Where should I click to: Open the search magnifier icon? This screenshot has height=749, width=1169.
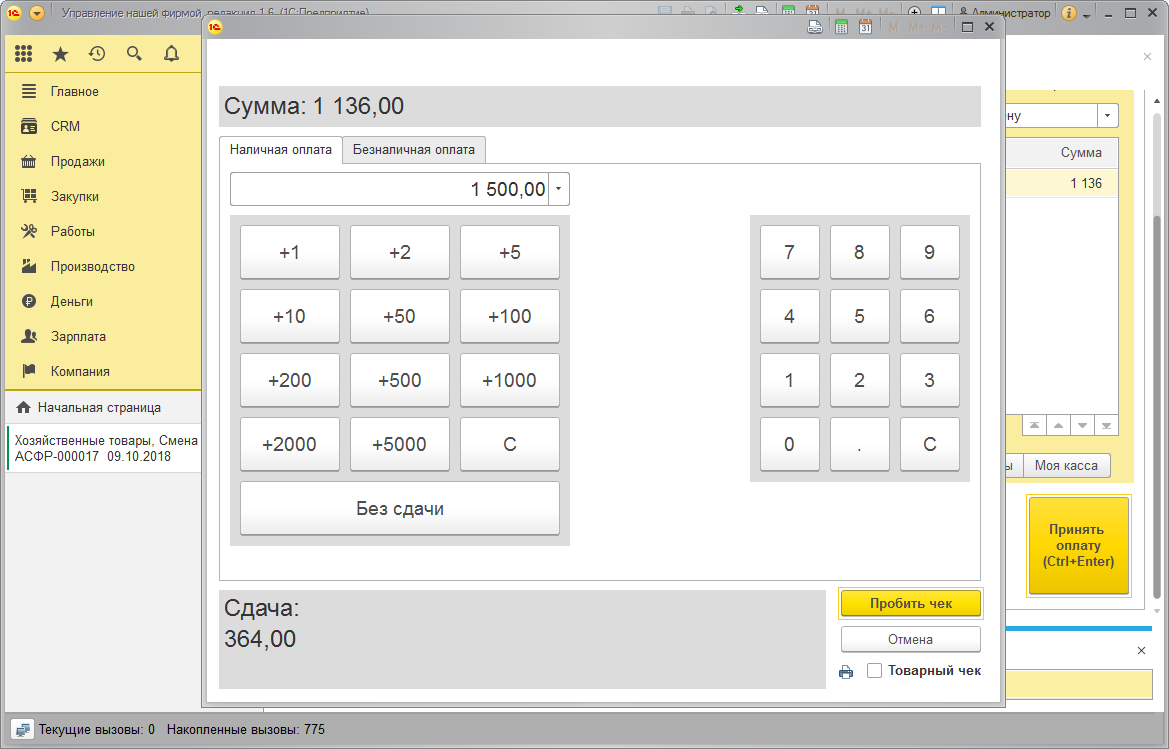pos(134,54)
